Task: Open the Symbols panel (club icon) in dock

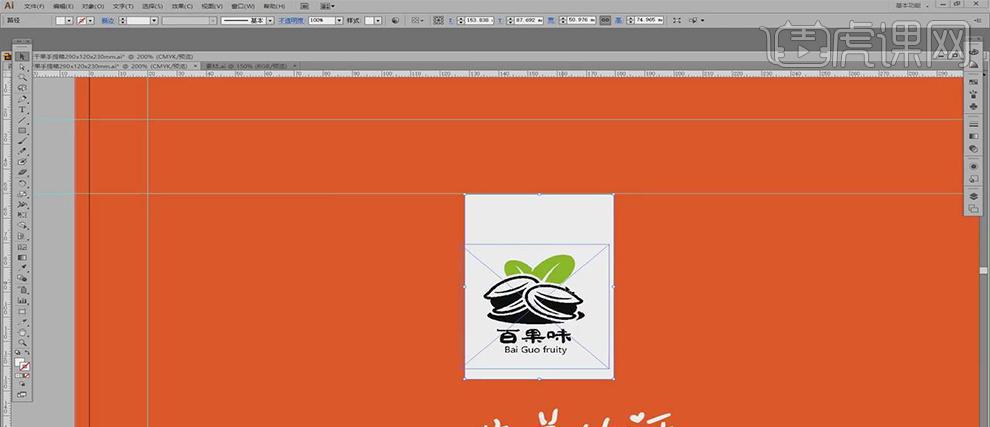Action: 974,106
